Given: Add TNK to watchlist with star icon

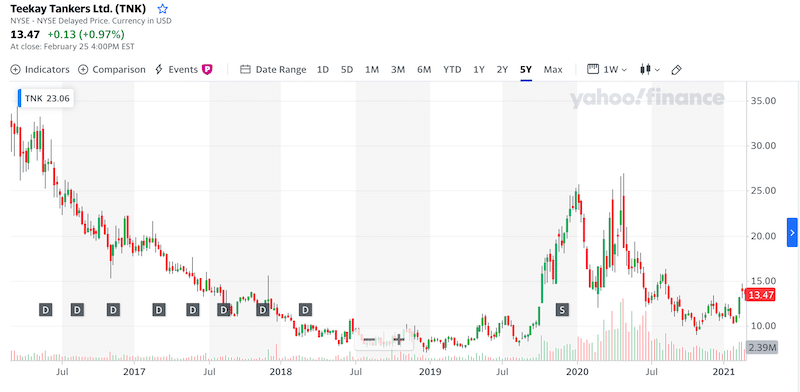Looking at the screenshot, I should pyautogui.click(x=162, y=9).
